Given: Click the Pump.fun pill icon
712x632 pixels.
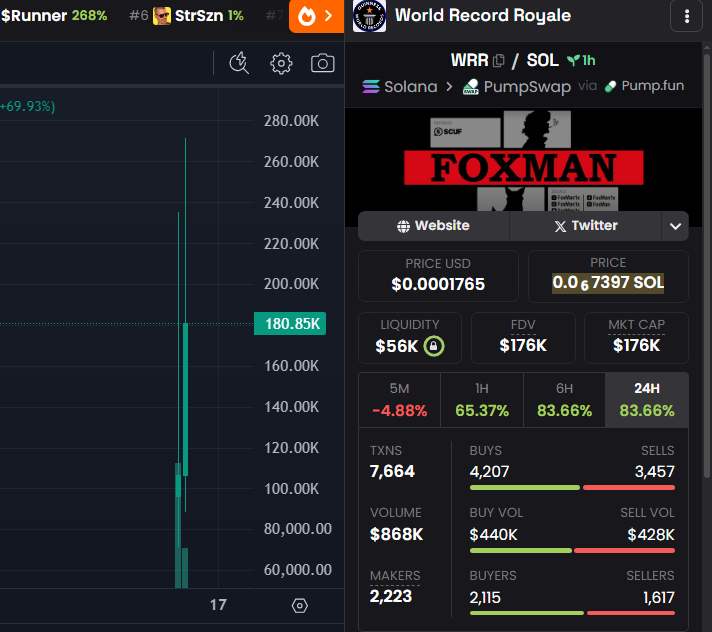Looking at the screenshot, I should [x=611, y=86].
